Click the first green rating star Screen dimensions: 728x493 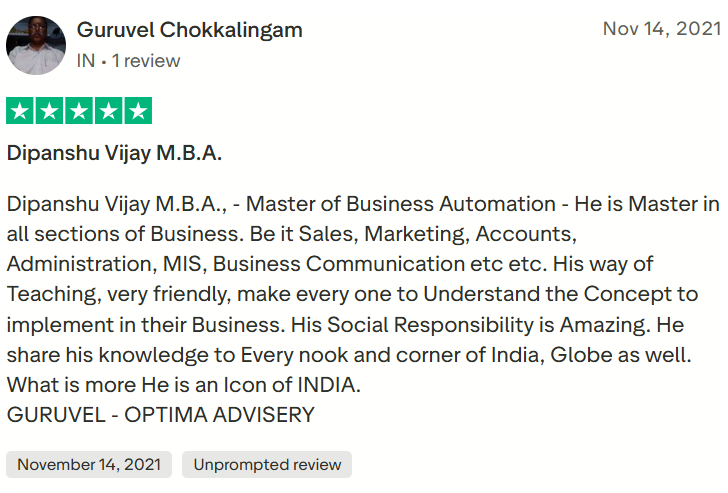[x=20, y=110]
